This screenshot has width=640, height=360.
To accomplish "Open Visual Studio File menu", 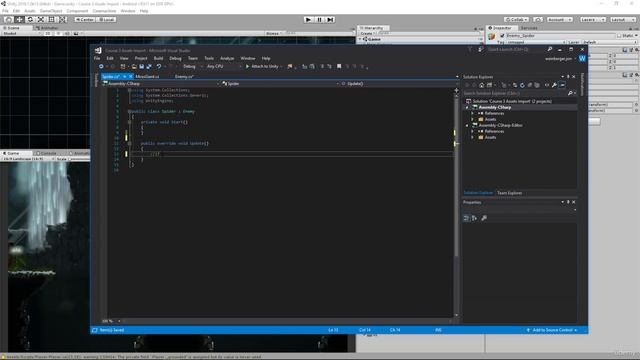I will [97, 58].
